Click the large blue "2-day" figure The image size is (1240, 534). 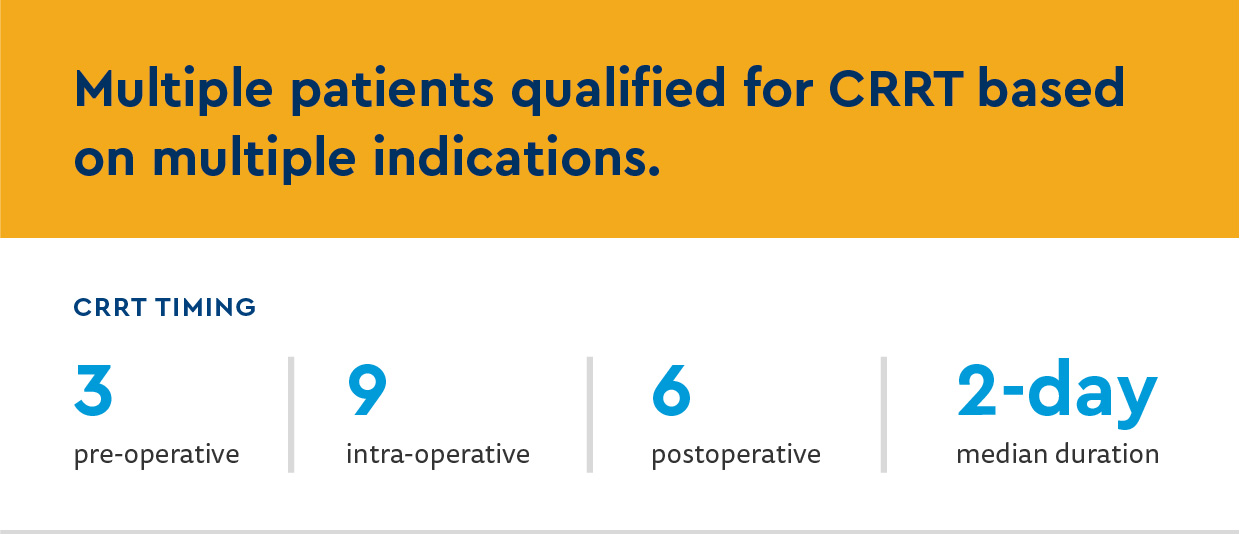1057,390
